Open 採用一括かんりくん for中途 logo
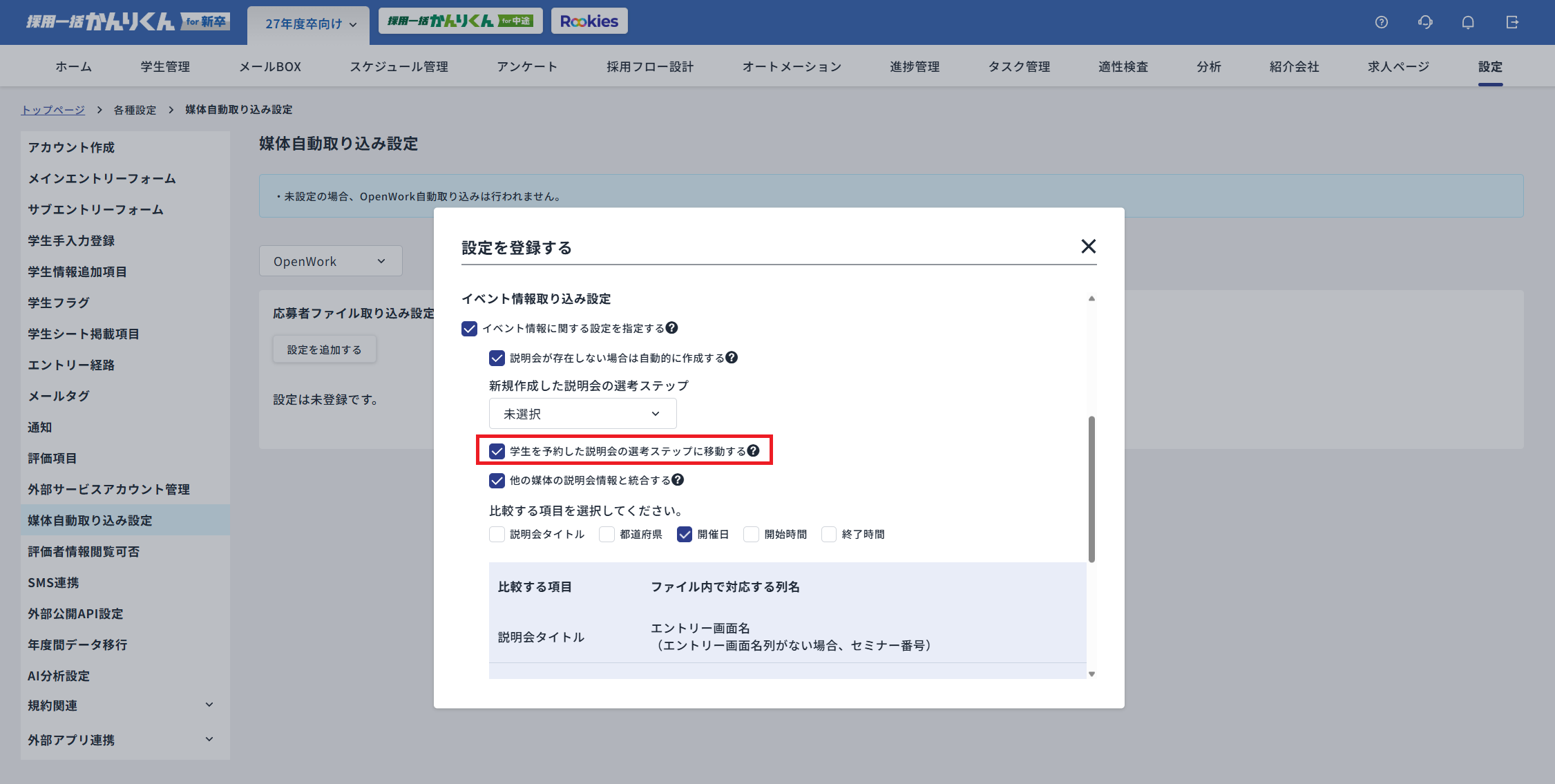1555x784 pixels. tap(460, 21)
